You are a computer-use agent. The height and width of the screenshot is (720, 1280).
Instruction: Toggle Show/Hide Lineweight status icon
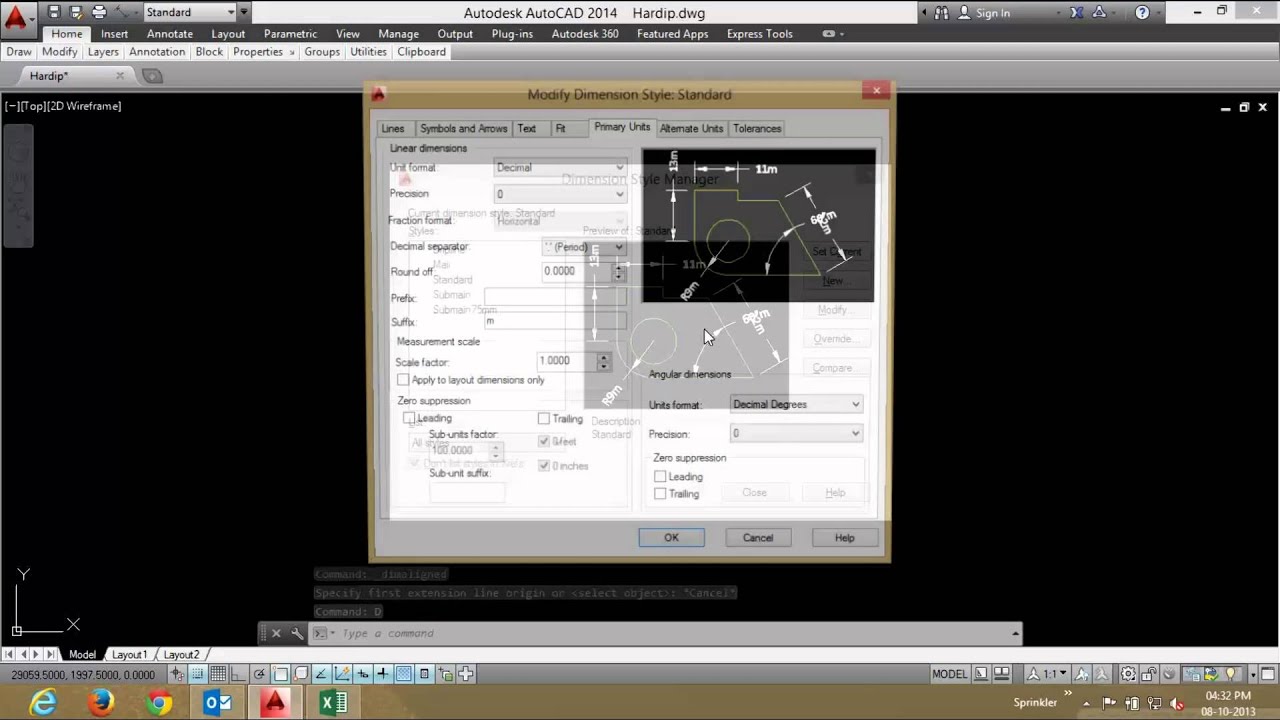[383, 674]
